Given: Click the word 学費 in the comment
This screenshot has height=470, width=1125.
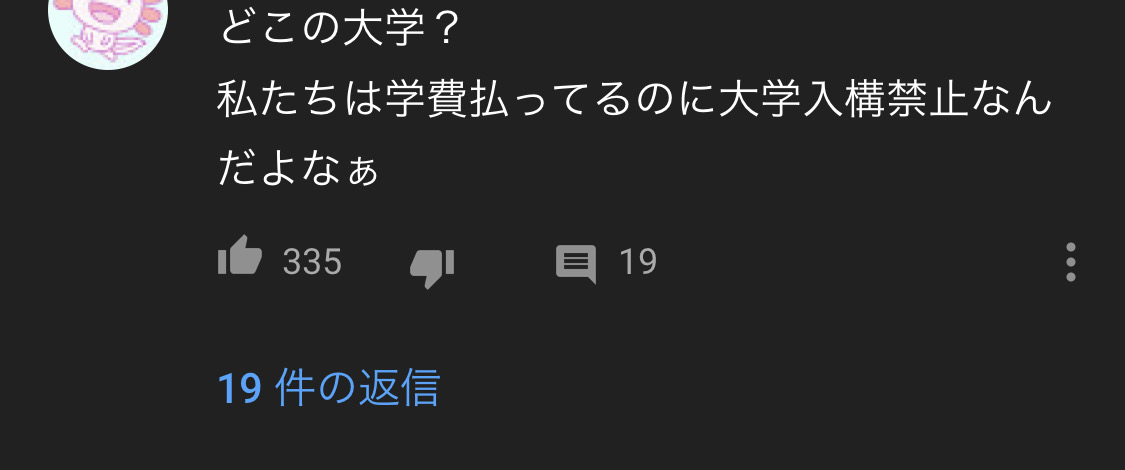Looking at the screenshot, I should (x=425, y=100).
